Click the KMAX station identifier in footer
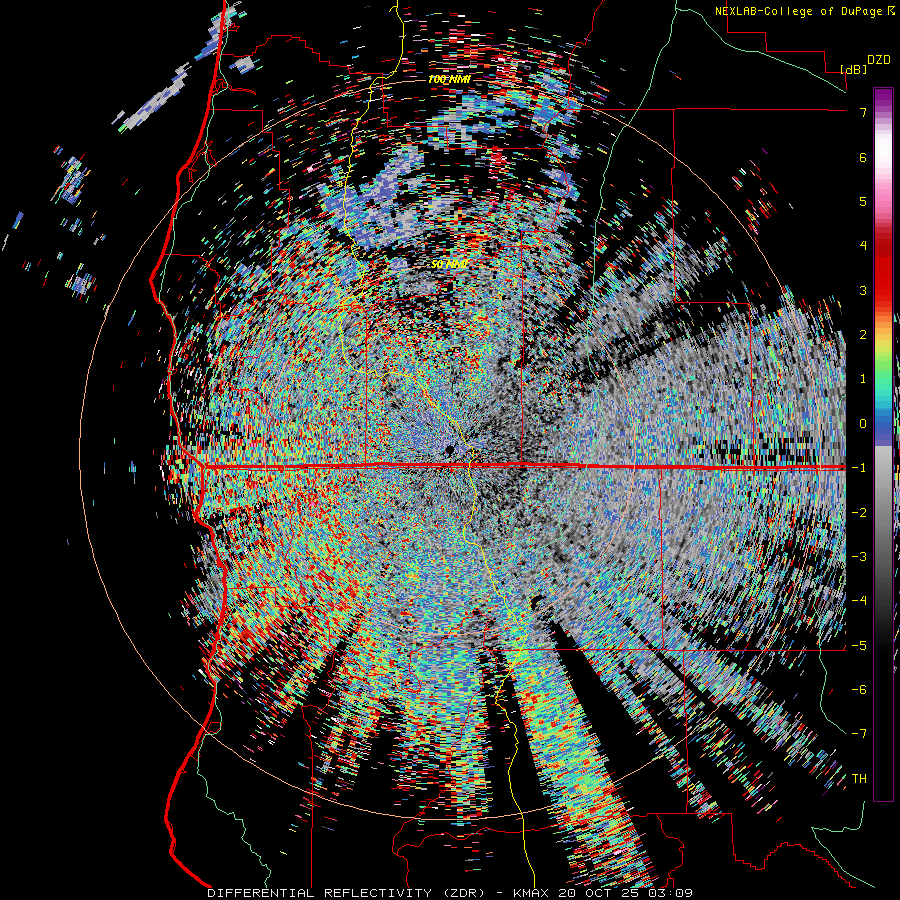 coord(530,893)
